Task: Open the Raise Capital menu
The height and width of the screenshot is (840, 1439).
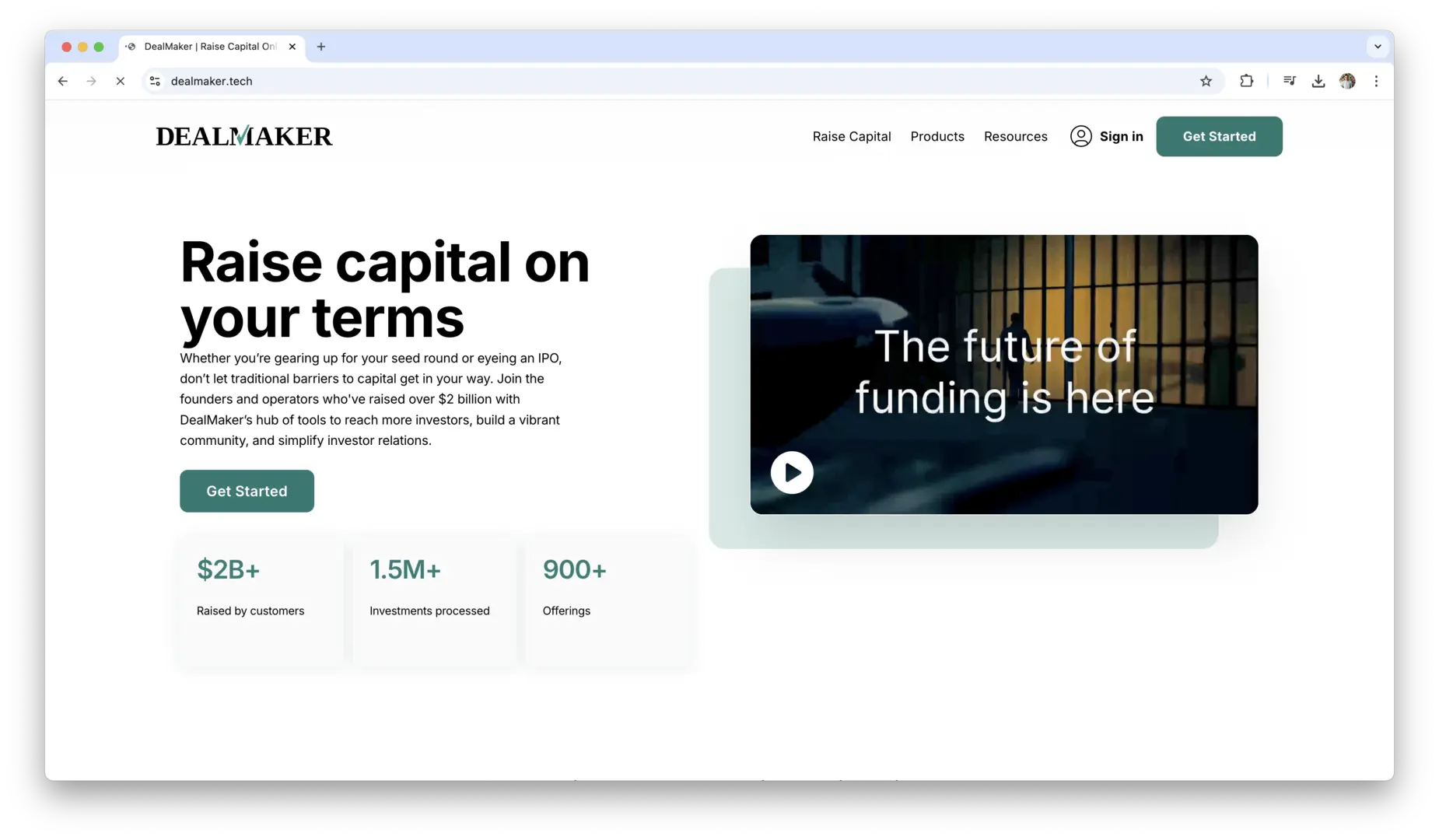Action: pyautogui.click(x=851, y=136)
